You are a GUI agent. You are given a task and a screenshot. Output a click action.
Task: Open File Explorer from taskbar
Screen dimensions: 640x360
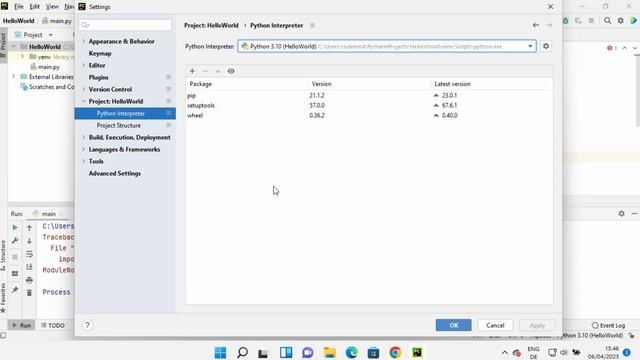[x=330, y=352]
